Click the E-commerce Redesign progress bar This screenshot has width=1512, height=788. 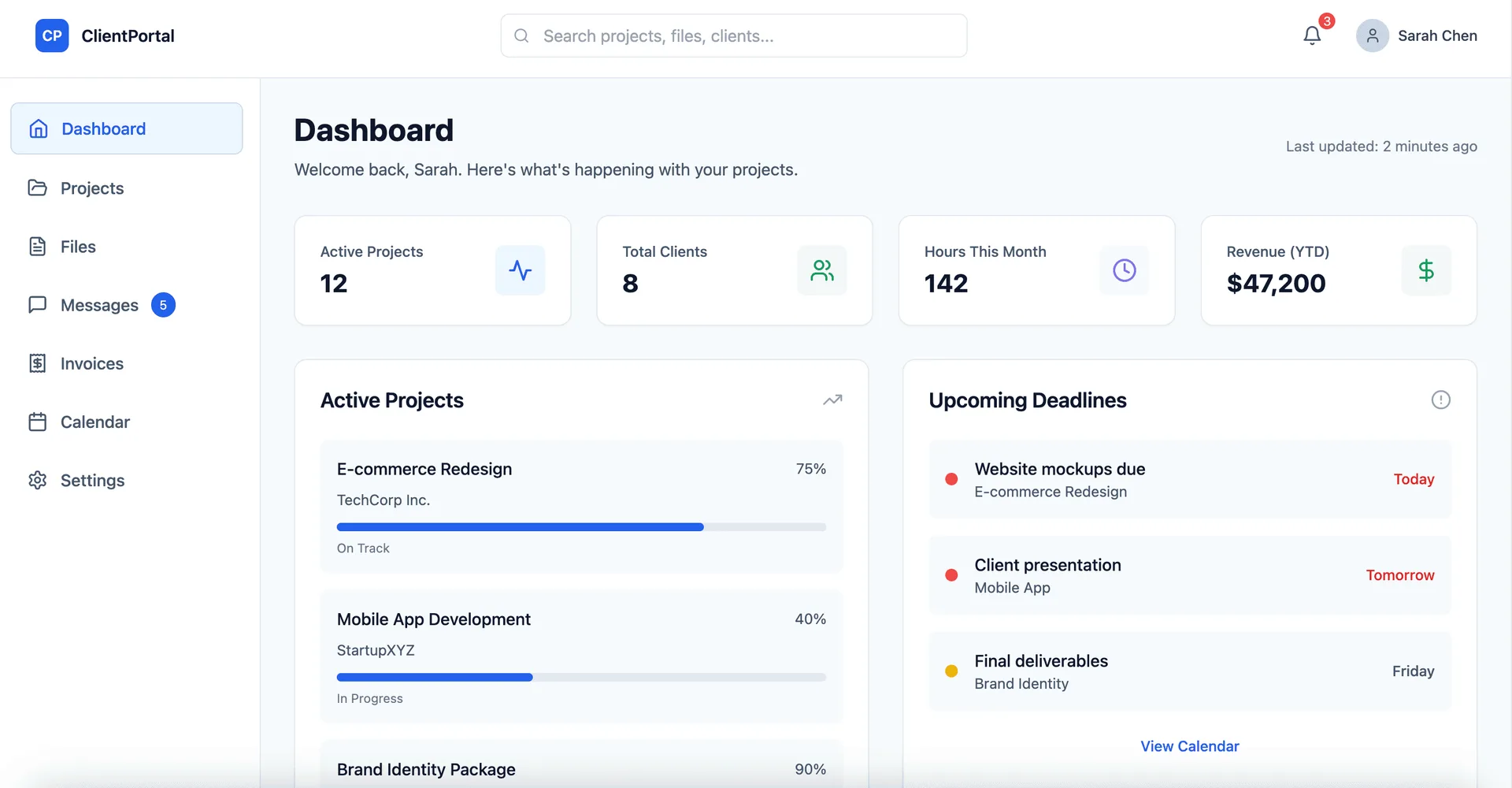click(x=581, y=527)
